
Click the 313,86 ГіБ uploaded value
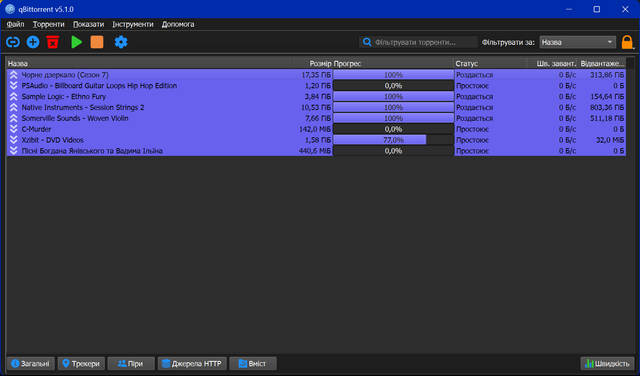tap(607, 75)
